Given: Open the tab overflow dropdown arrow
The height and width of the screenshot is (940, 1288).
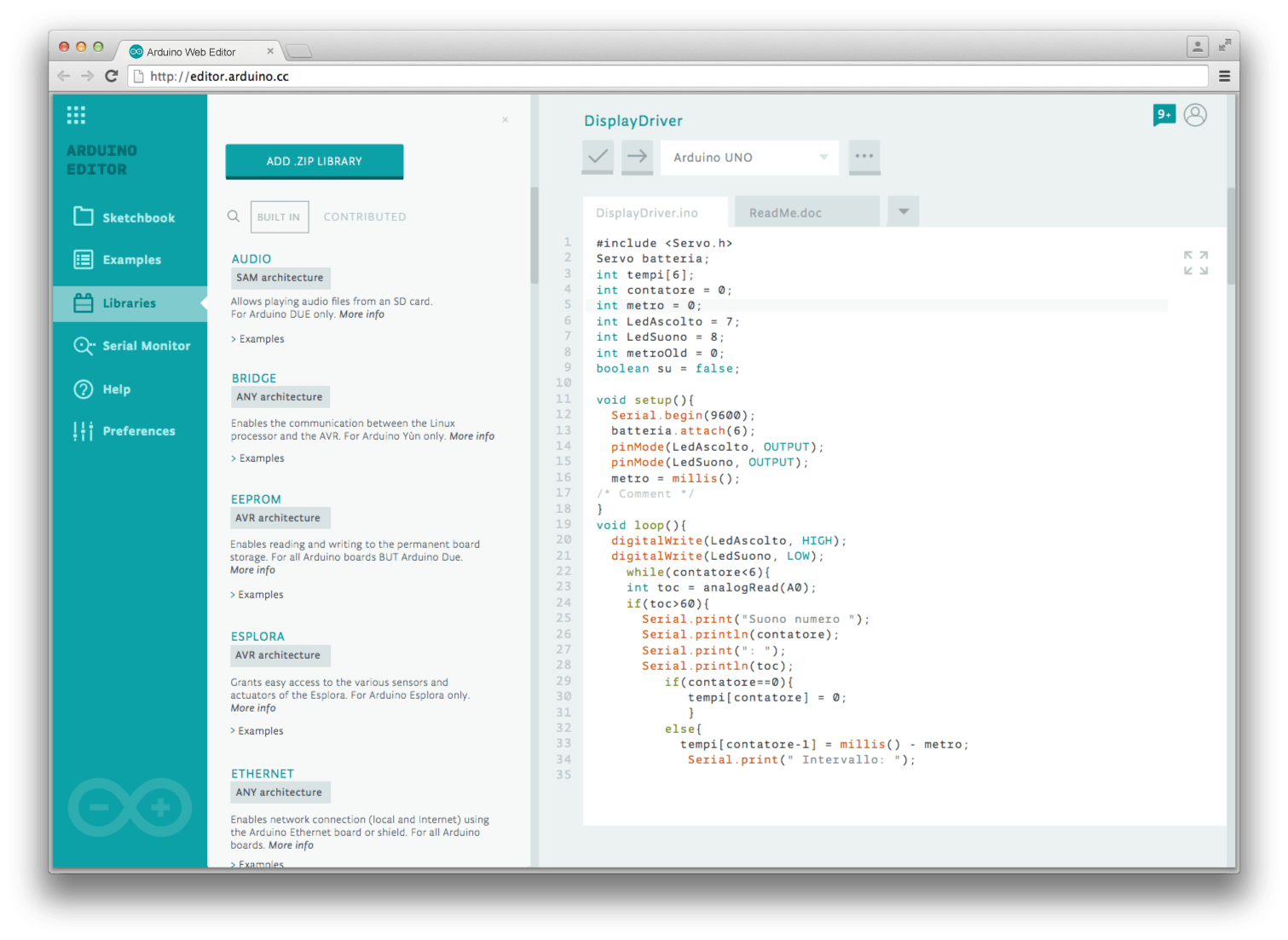Looking at the screenshot, I should click(903, 210).
